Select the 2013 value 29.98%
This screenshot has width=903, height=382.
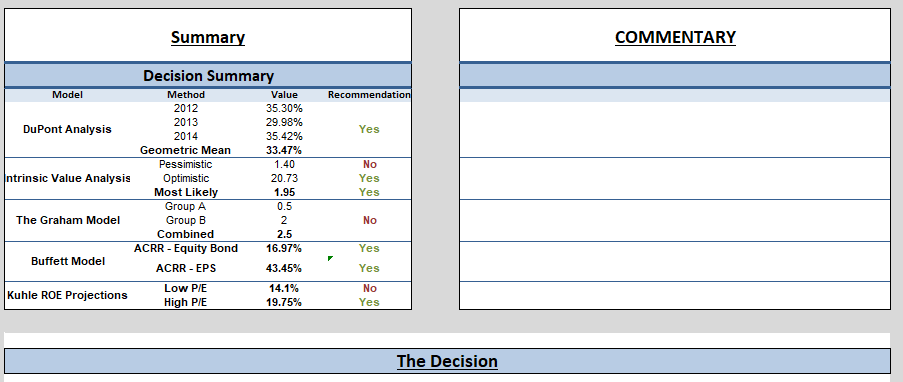click(284, 122)
